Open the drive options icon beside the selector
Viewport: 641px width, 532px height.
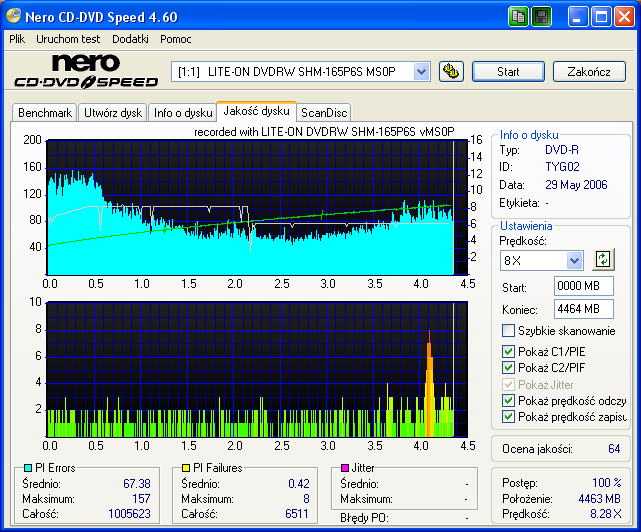point(451,72)
